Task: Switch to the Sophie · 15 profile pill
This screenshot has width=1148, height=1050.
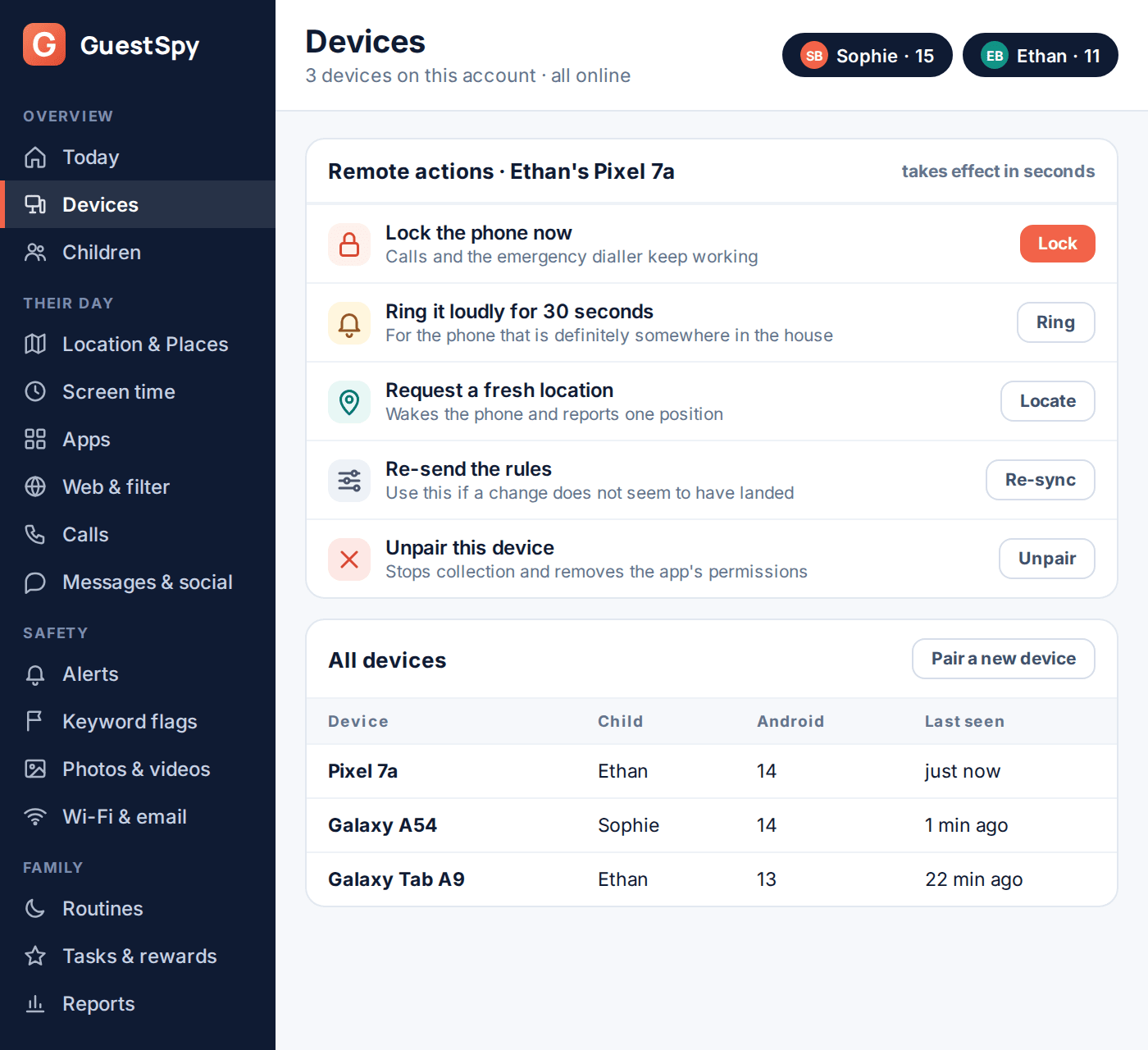Action: 867,56
